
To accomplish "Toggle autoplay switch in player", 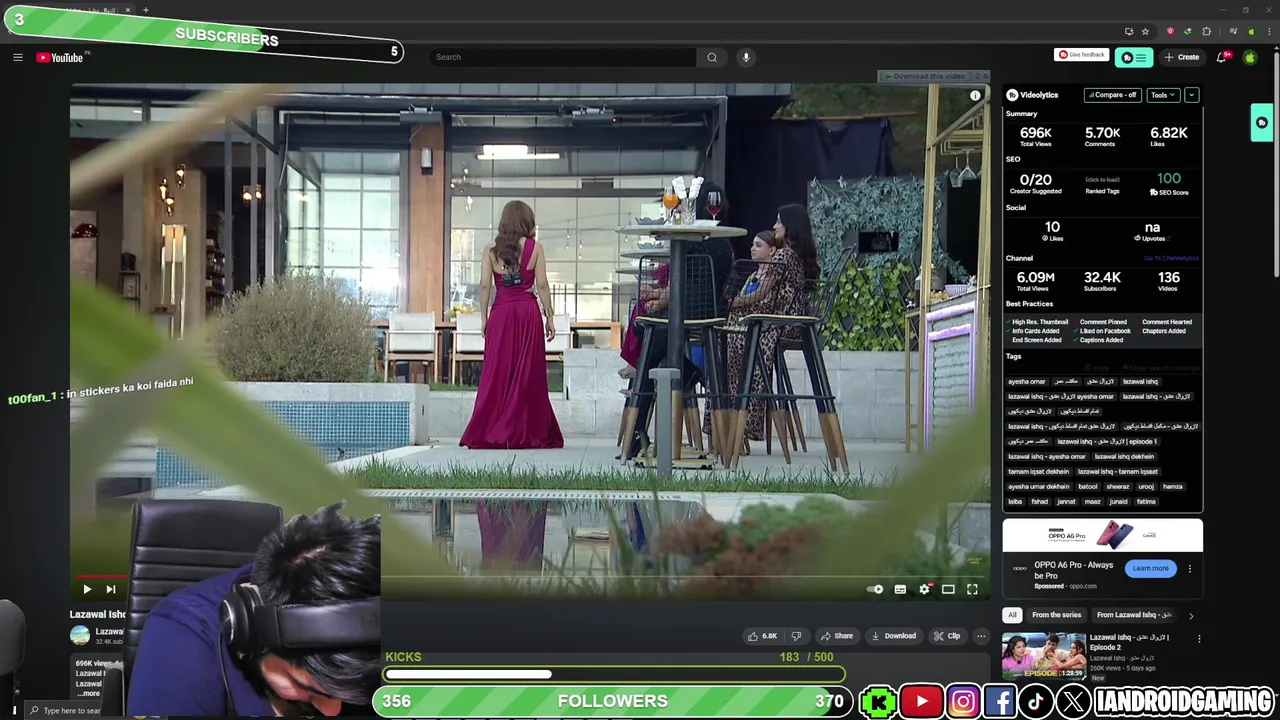I will [875, 589].
